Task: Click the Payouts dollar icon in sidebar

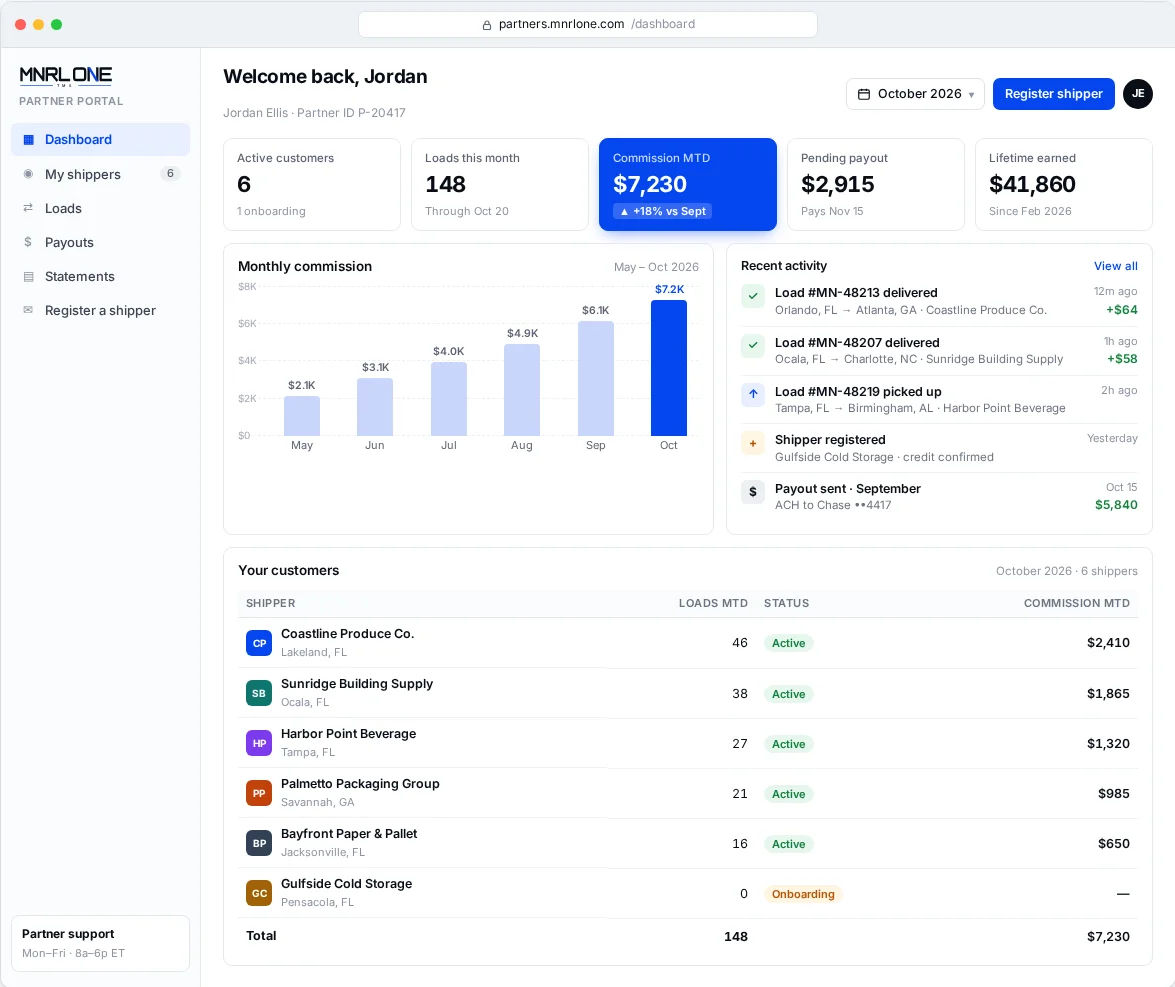Action: coord(28,241)
